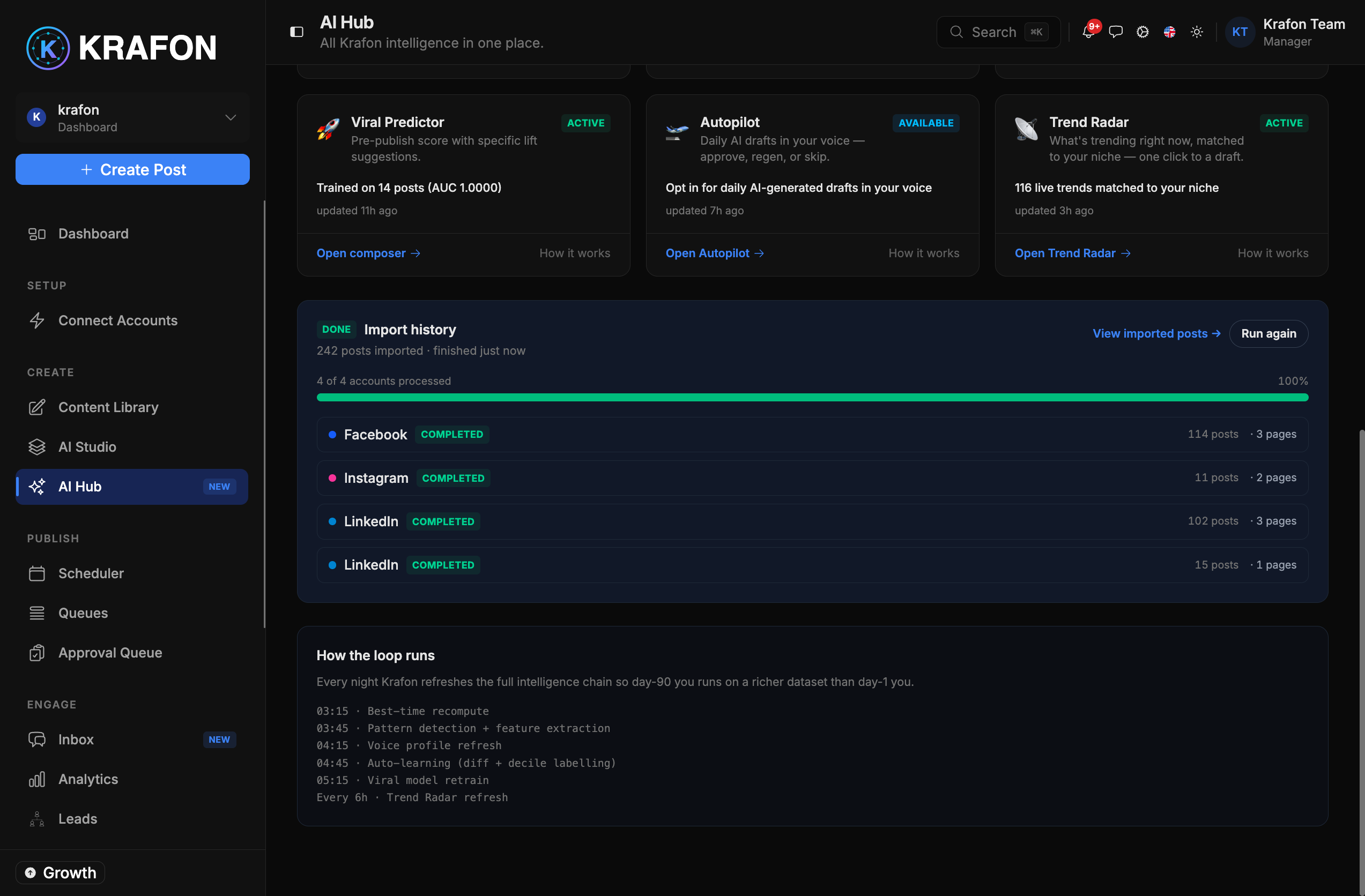The image size is (1365, 896).
Task: Focus the Search input field
Action: (x=998, y=32)
